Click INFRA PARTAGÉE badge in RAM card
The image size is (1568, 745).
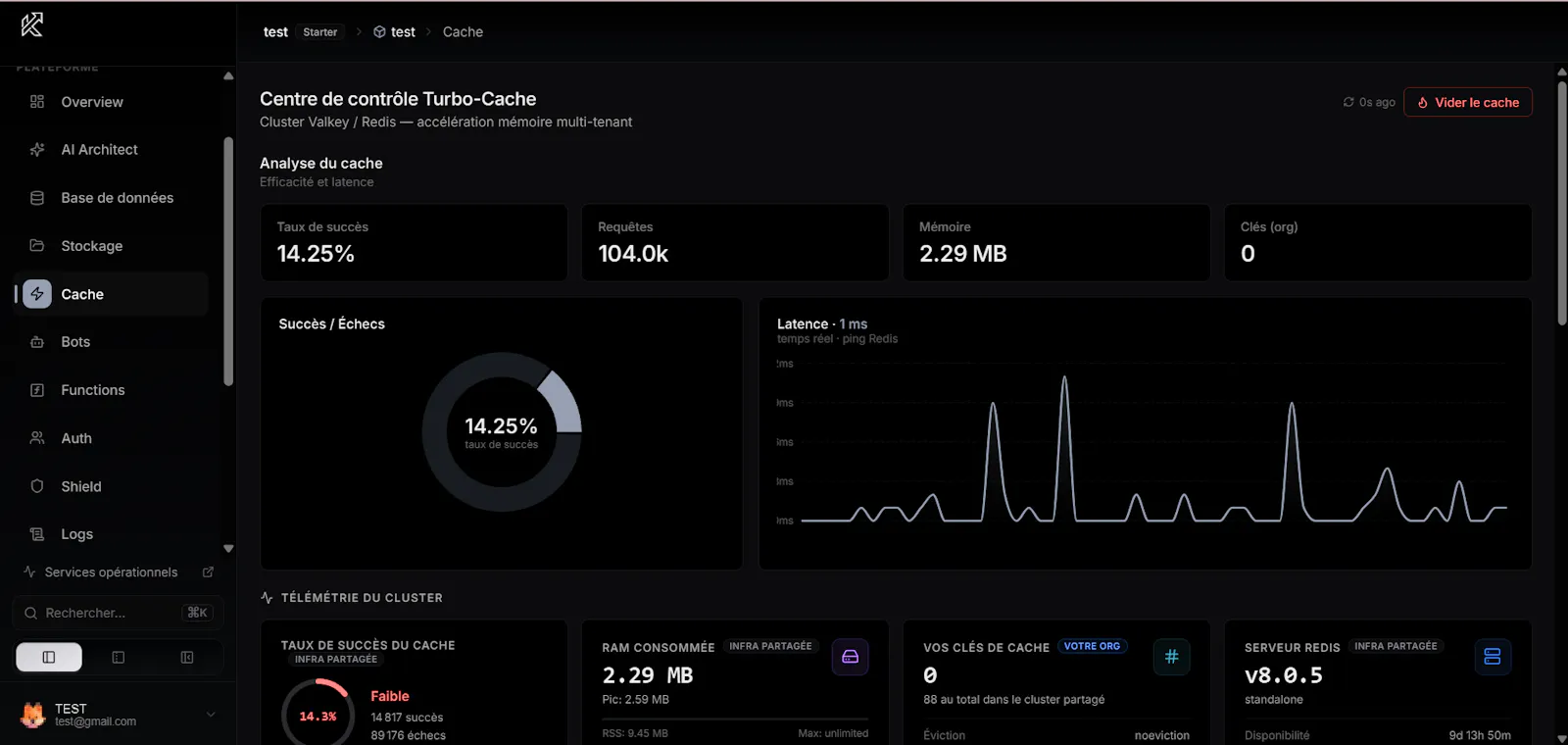coord(770,647)
